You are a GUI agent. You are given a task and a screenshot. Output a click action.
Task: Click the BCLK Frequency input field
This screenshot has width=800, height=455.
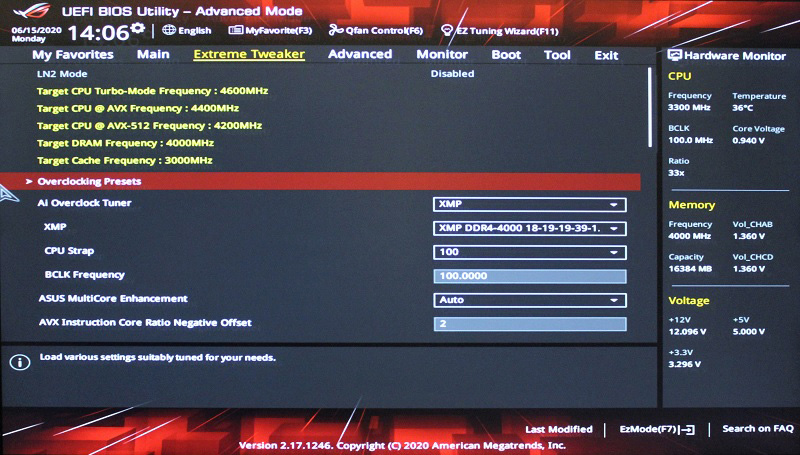(530, 276)
